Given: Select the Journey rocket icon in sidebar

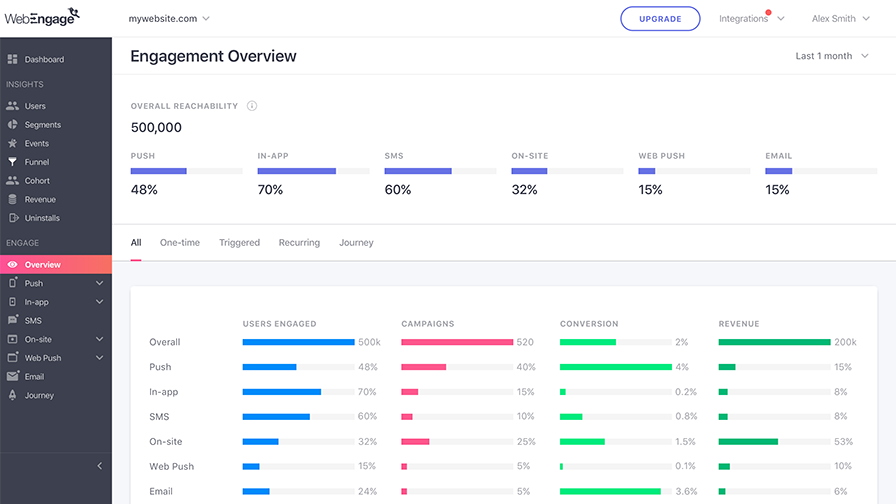Looking at the screenshot, I should [x=12, y=395].
